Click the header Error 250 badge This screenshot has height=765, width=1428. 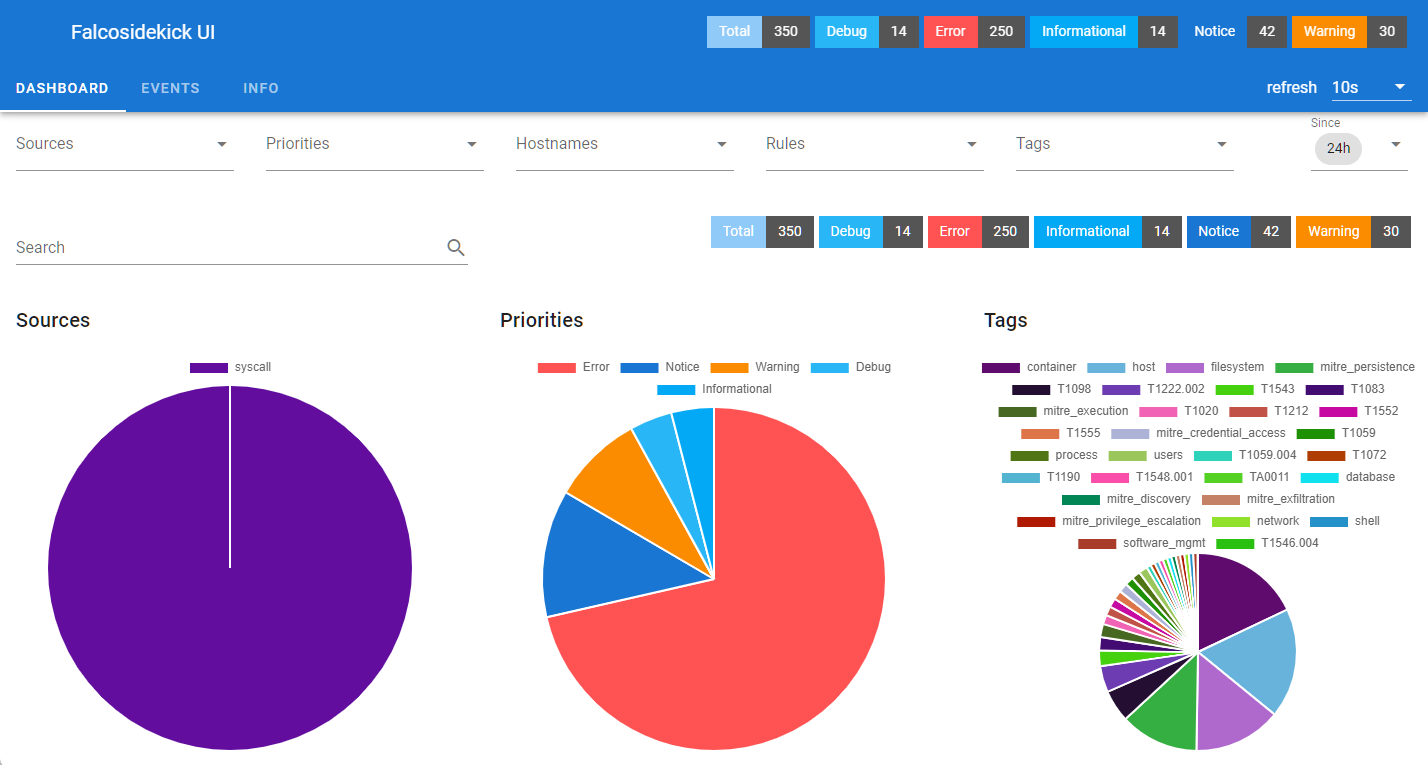pos(974,31)
